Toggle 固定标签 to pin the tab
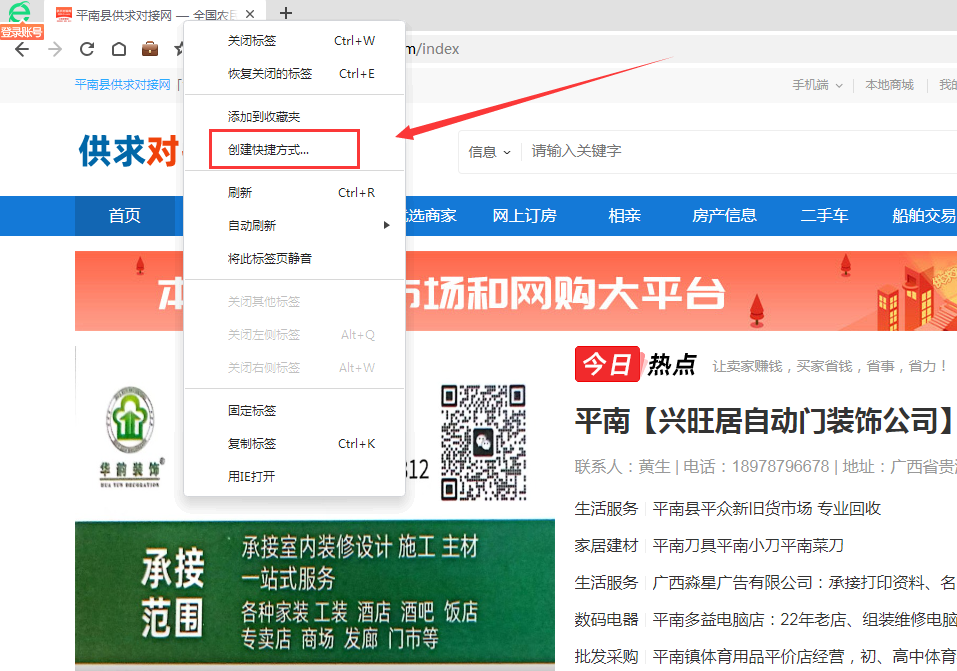 [251, 411]
